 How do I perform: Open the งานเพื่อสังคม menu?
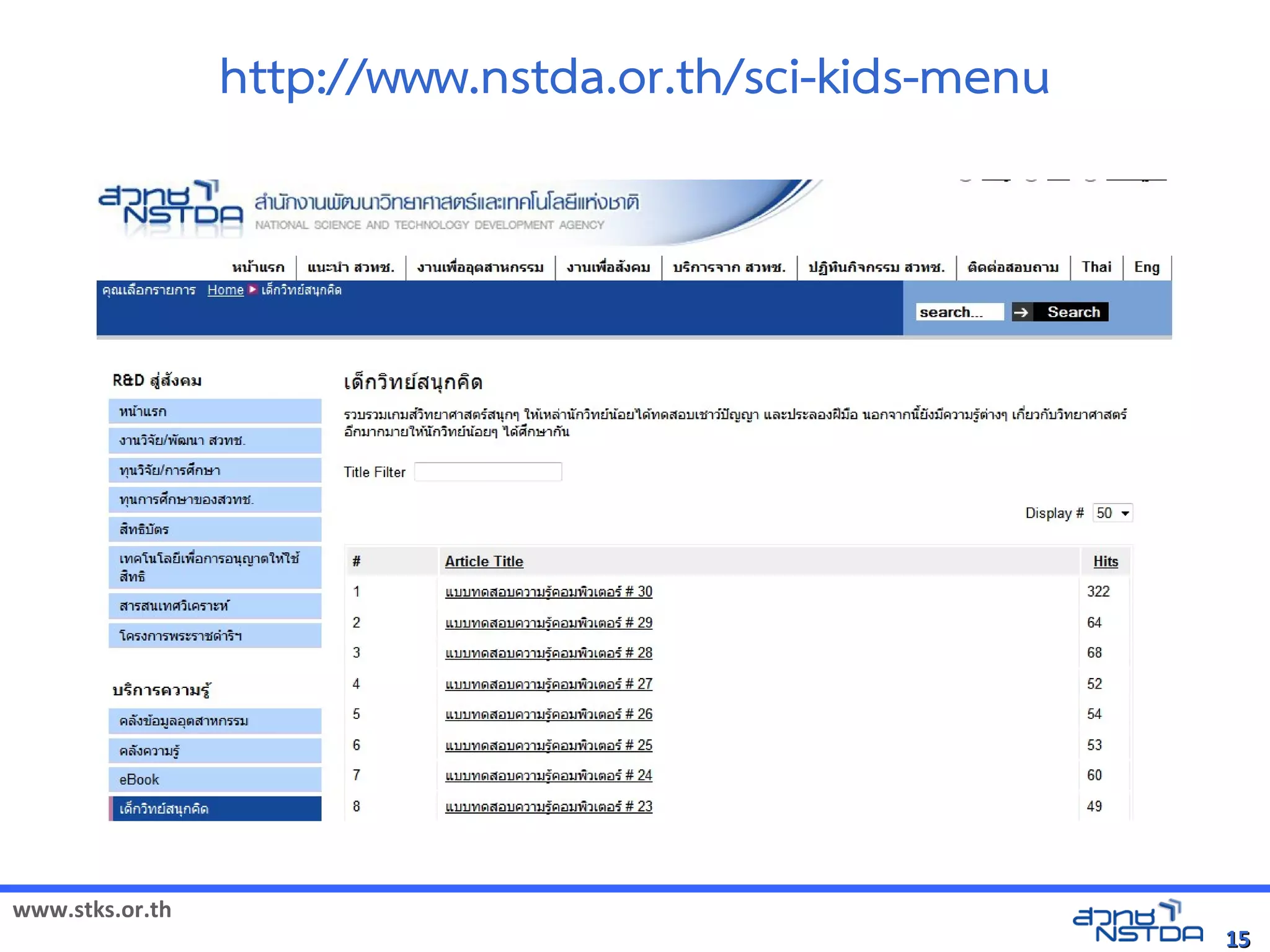pos(608,267)
